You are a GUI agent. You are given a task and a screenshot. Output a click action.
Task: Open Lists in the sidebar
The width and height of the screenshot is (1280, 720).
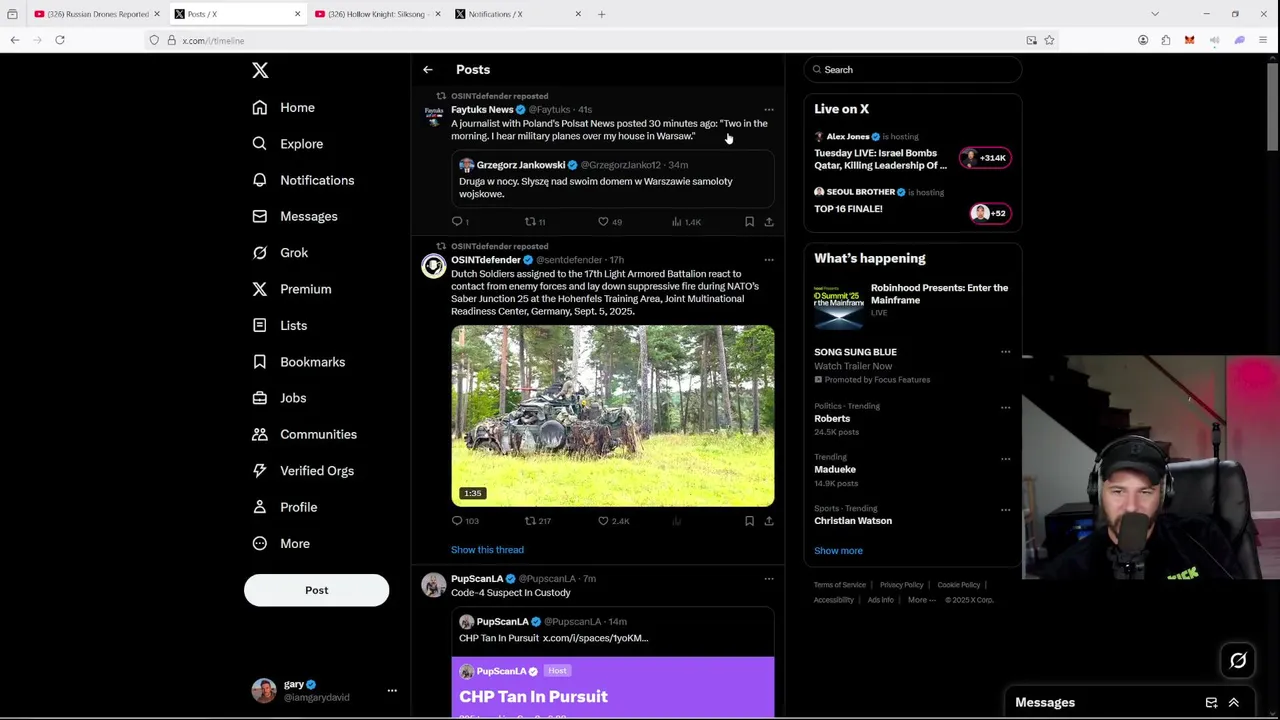tap(280, 325)
